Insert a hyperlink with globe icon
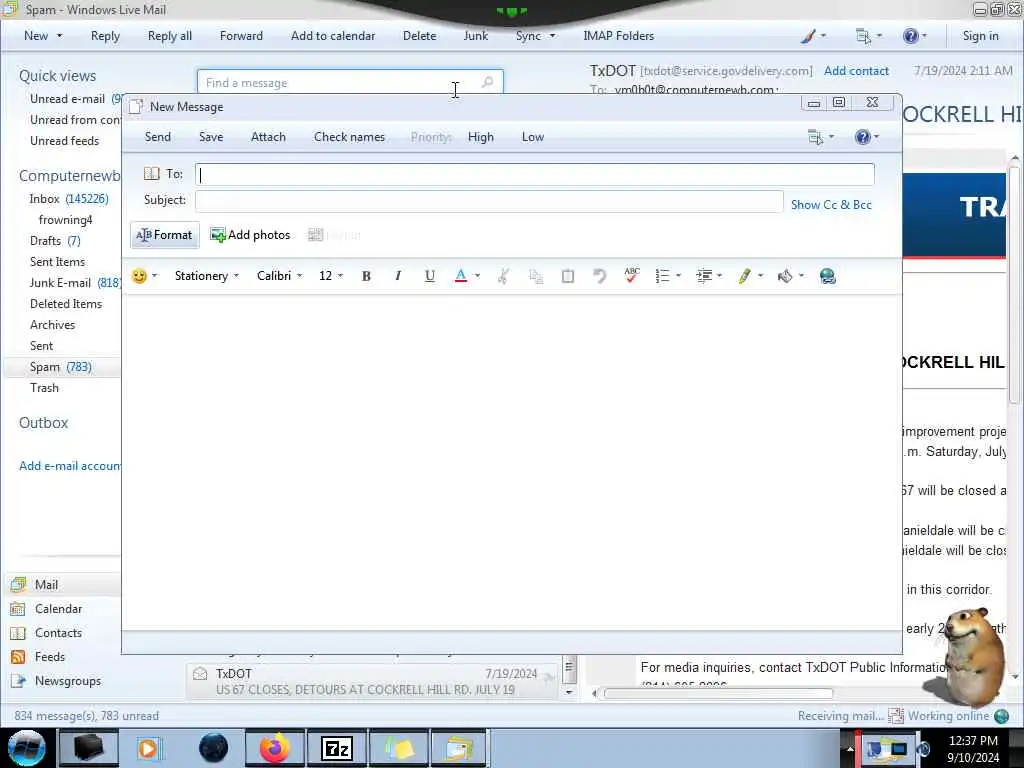 click(x=827, y=276)
